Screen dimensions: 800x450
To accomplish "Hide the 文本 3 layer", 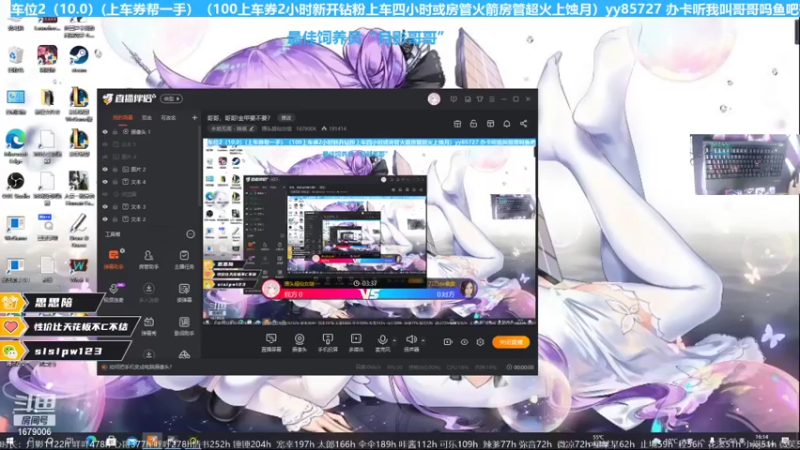I will (x=105, y=207).
